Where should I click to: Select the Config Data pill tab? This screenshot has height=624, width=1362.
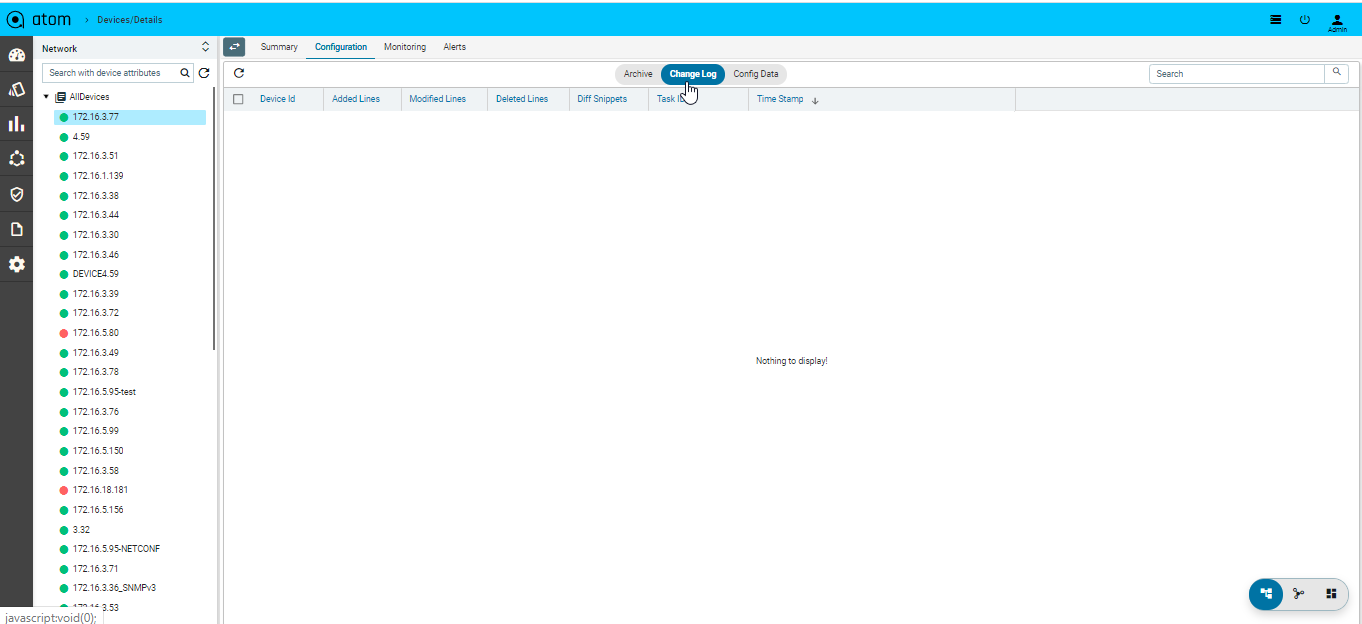point(756,74)
